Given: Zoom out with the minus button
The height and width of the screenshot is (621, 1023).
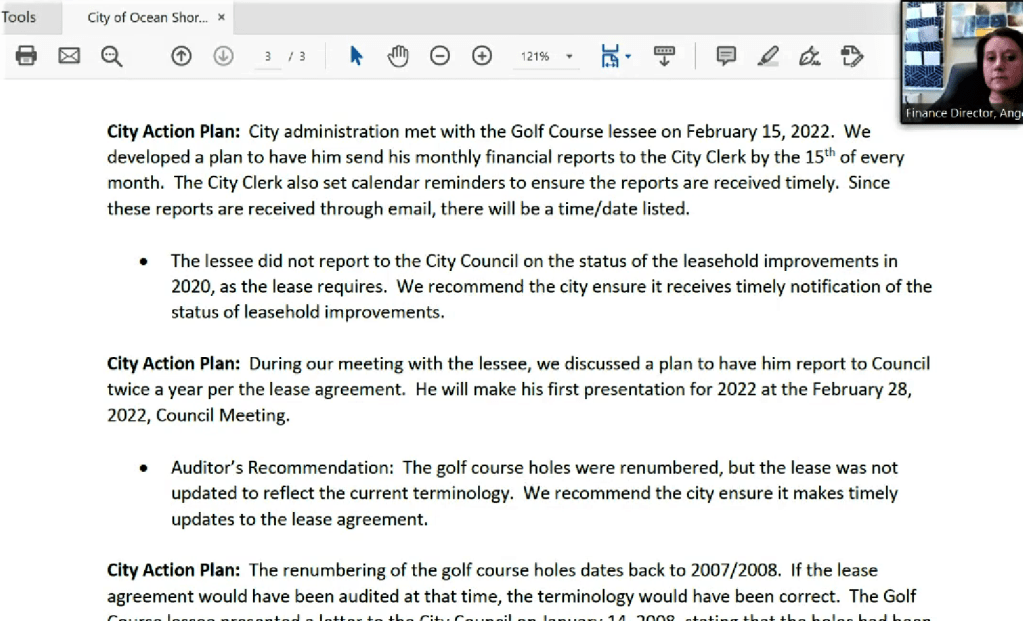Looking at the screenshot, I should [440, 56].
